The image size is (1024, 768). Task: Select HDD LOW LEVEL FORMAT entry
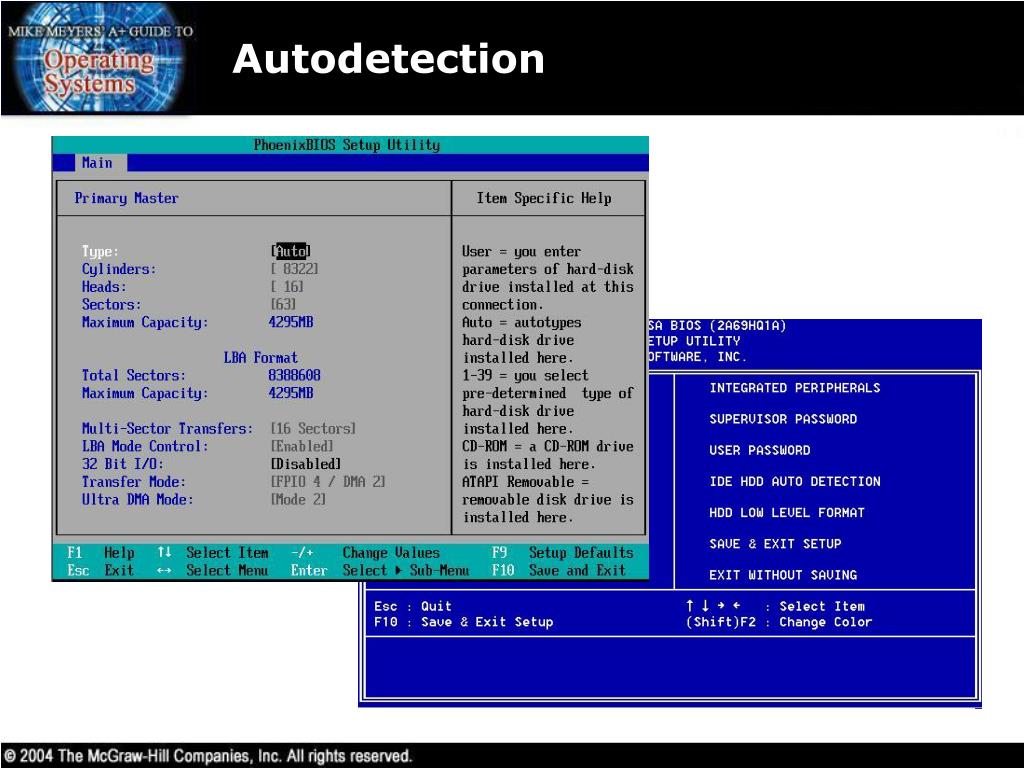coord(787,513)
